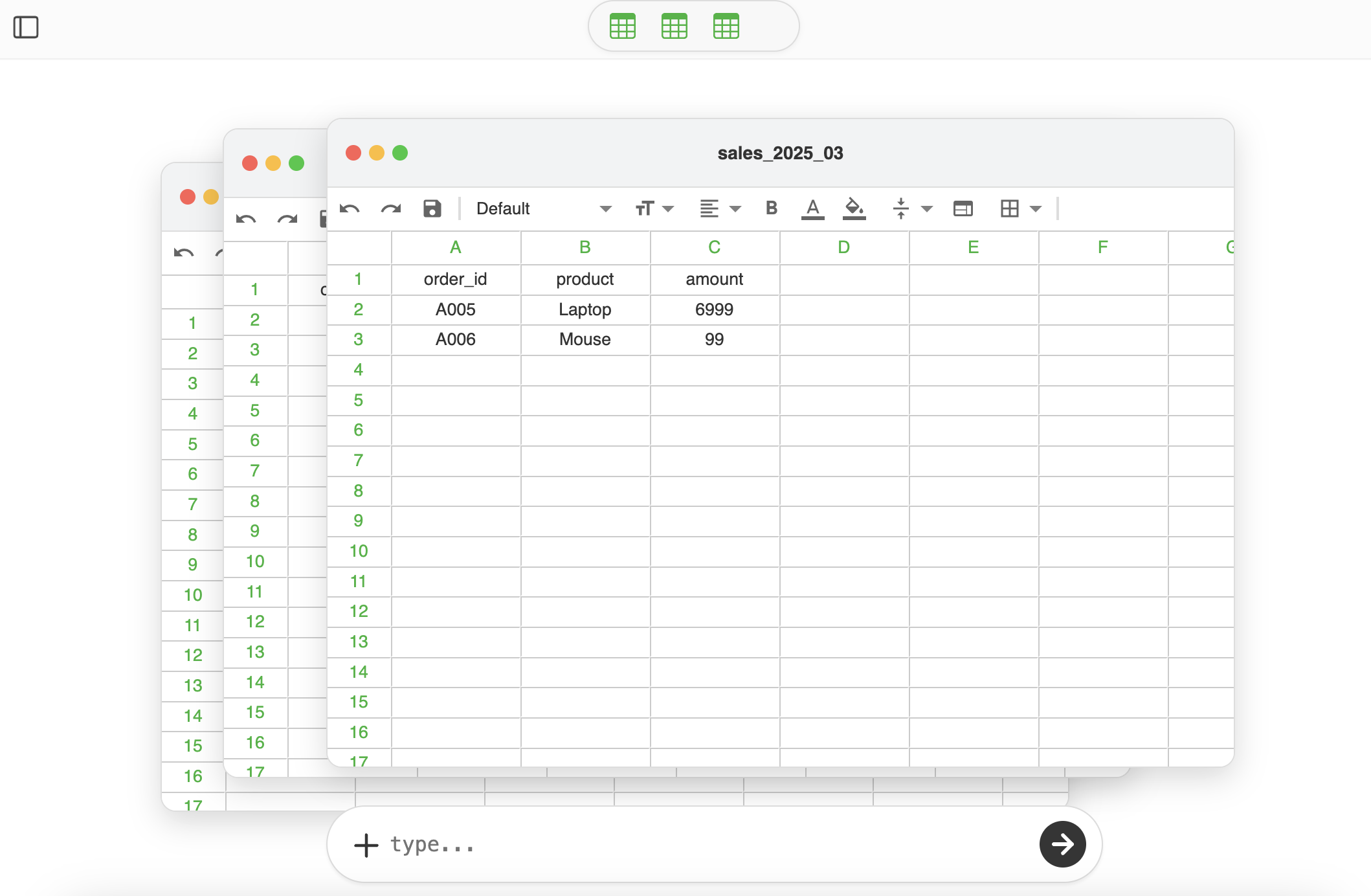The image size is (1371, 896).
Task: Open the first spreadsheet icon in top switcher
Action: [x=623, y=27]
